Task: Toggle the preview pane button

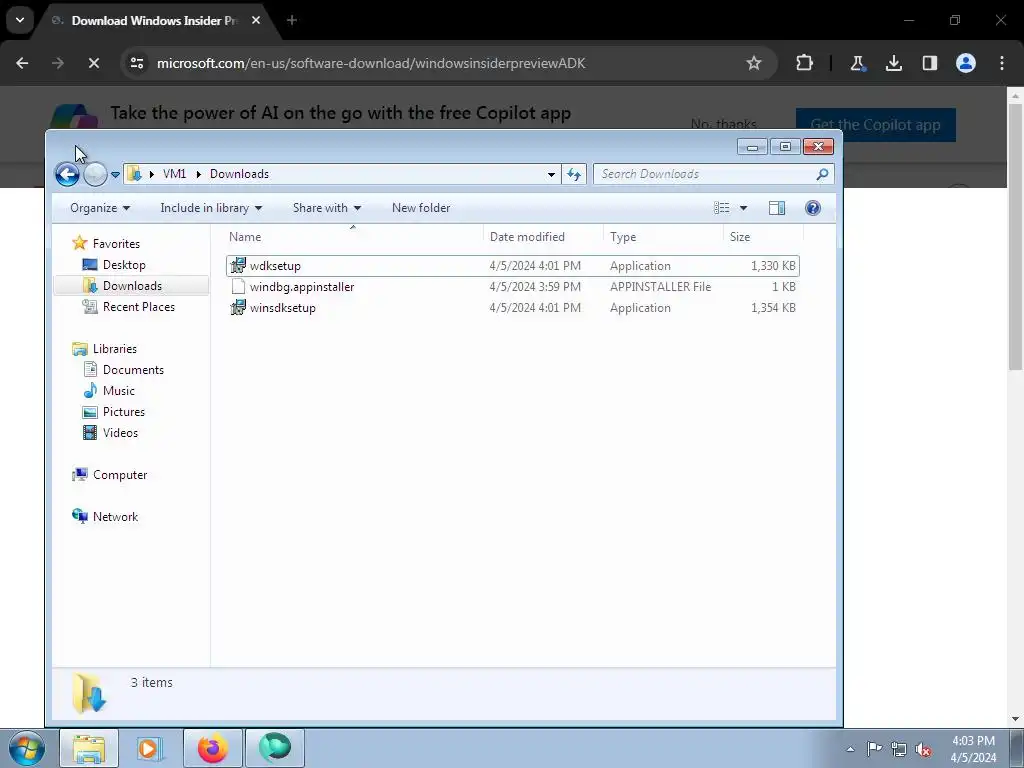Action: click(776, 208)
